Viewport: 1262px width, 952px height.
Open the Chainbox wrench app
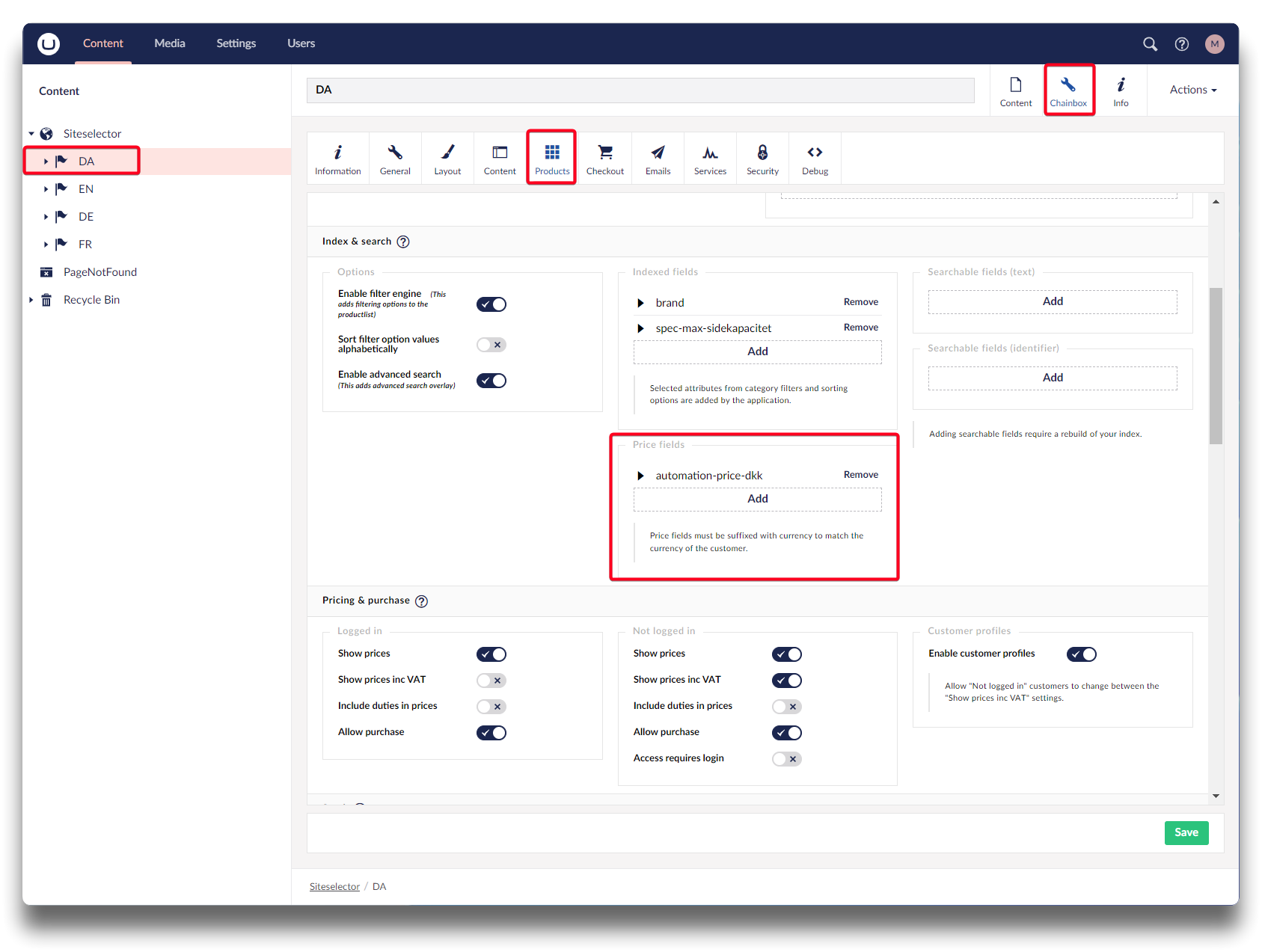1068,90
